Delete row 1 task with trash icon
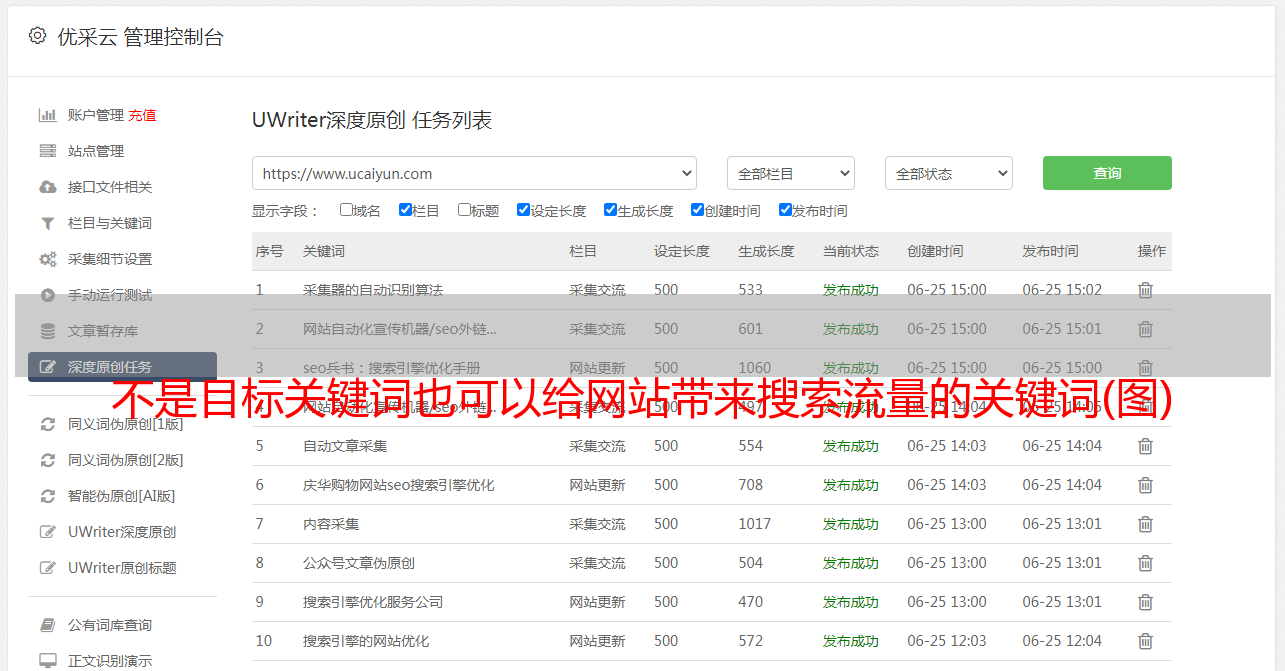Viewport: 1285px width, 671px height. pyautogui.click(x=1145, y=290)
